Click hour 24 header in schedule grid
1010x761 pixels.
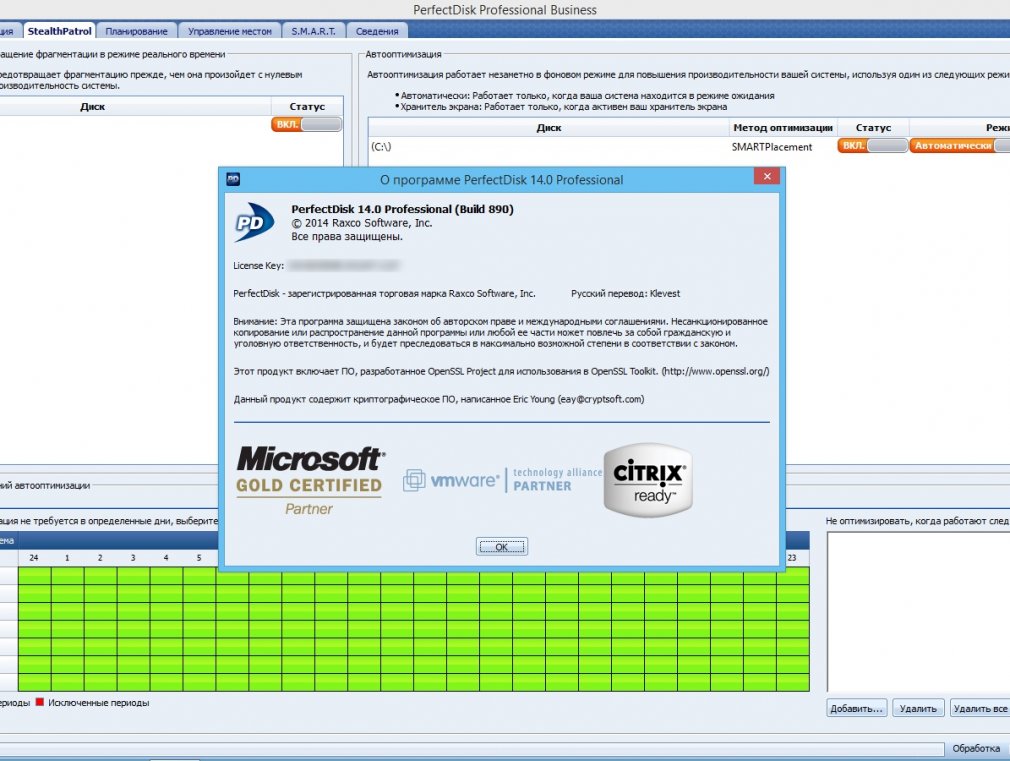point(33,557)
